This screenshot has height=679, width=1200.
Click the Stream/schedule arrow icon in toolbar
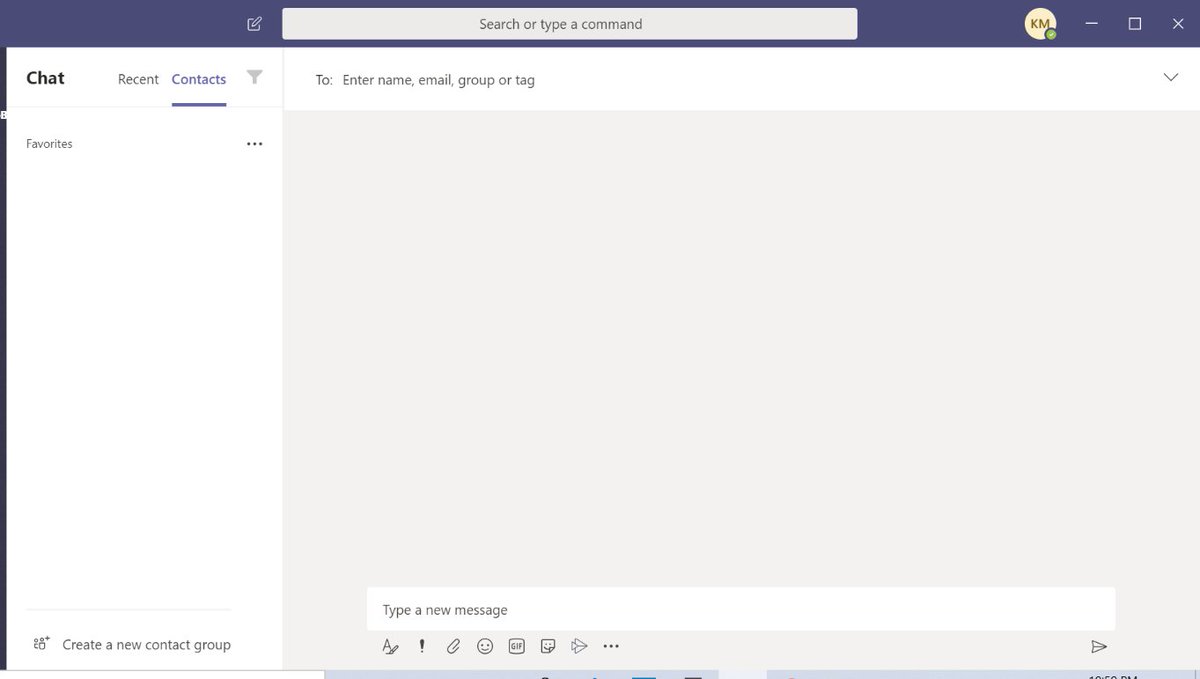pyautogui.click(x=579, y=646)
